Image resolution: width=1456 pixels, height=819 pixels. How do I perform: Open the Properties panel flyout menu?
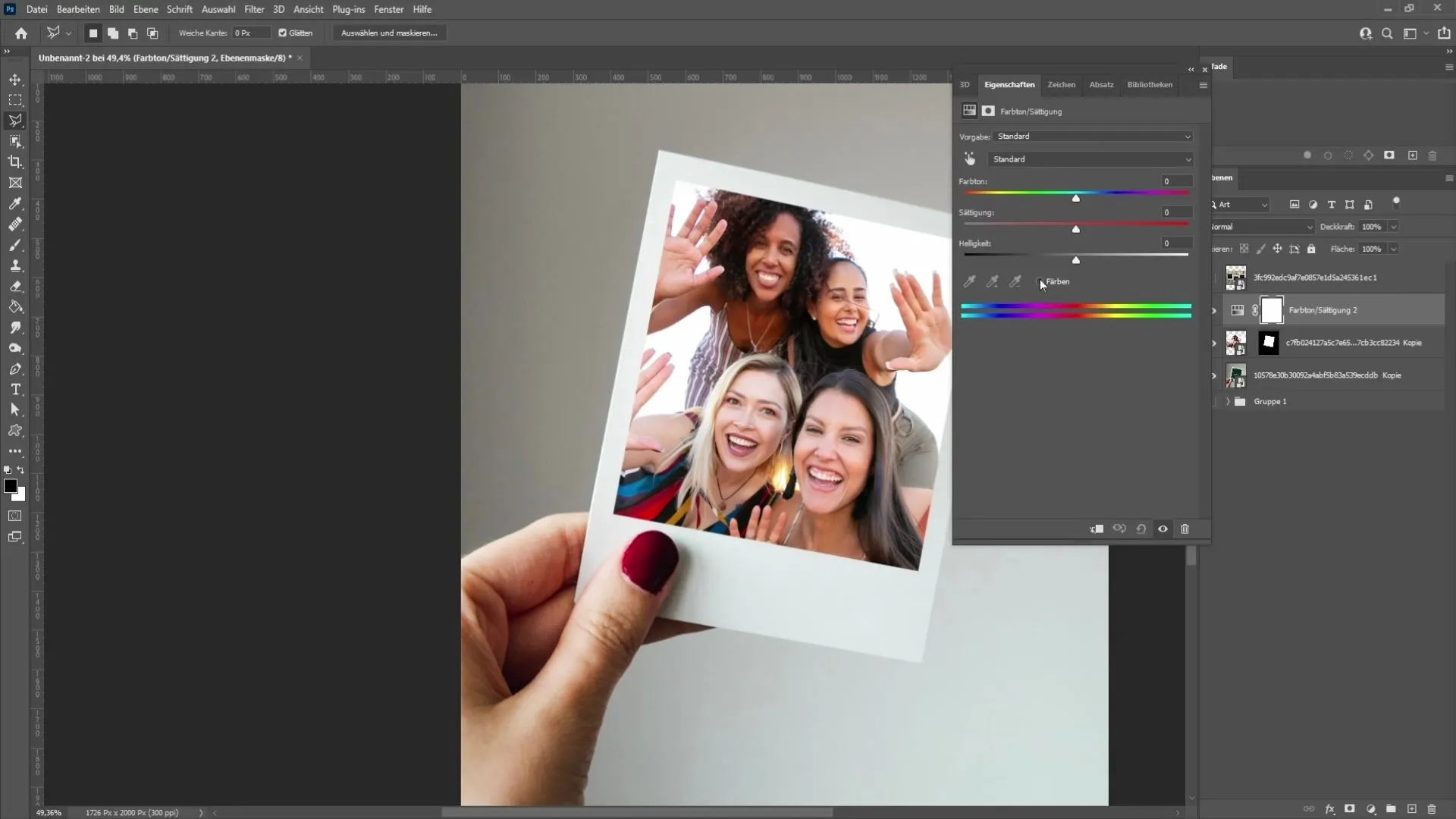[x=1203, y=85]
